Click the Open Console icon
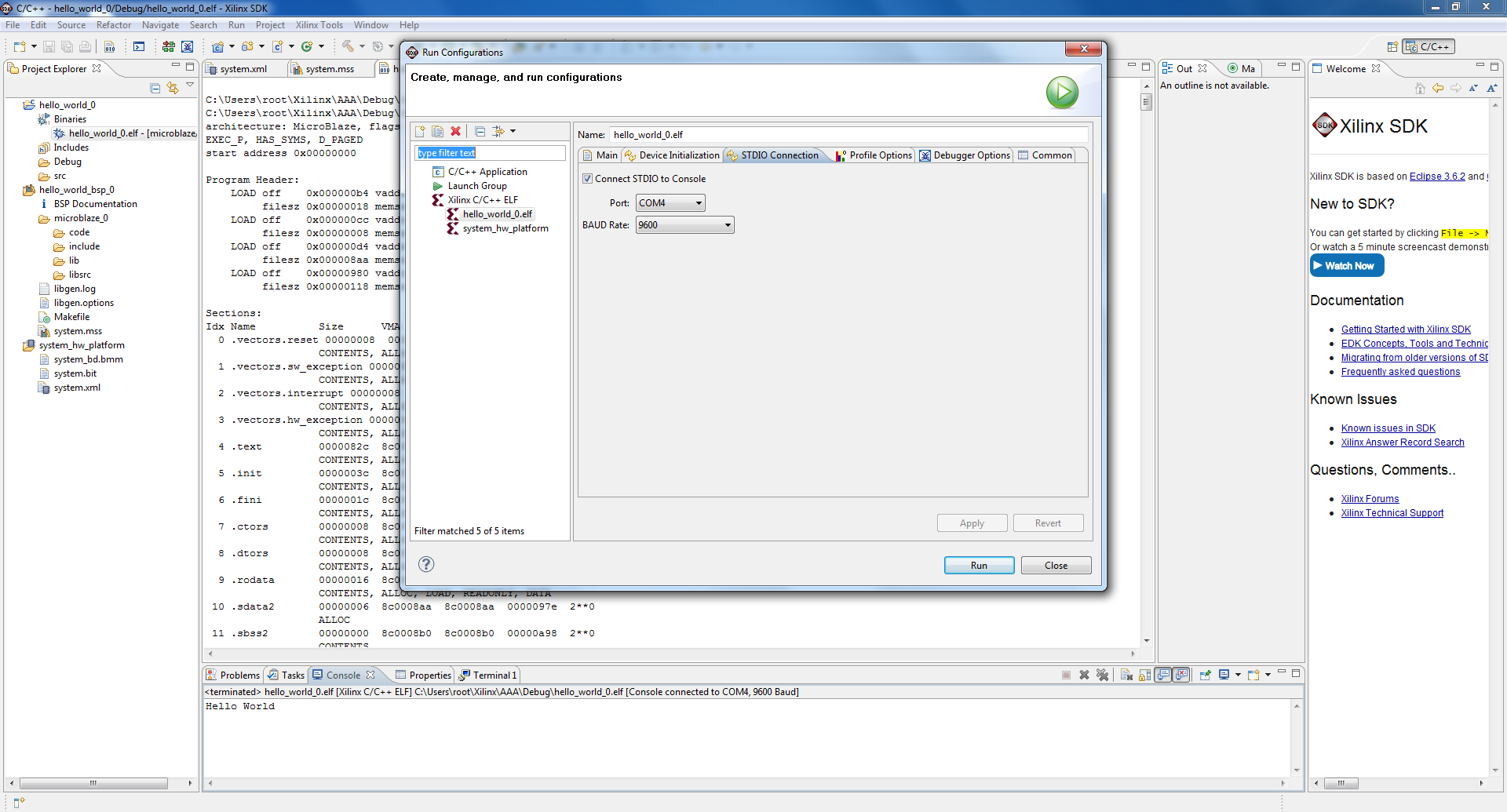 pos(1253,675)
